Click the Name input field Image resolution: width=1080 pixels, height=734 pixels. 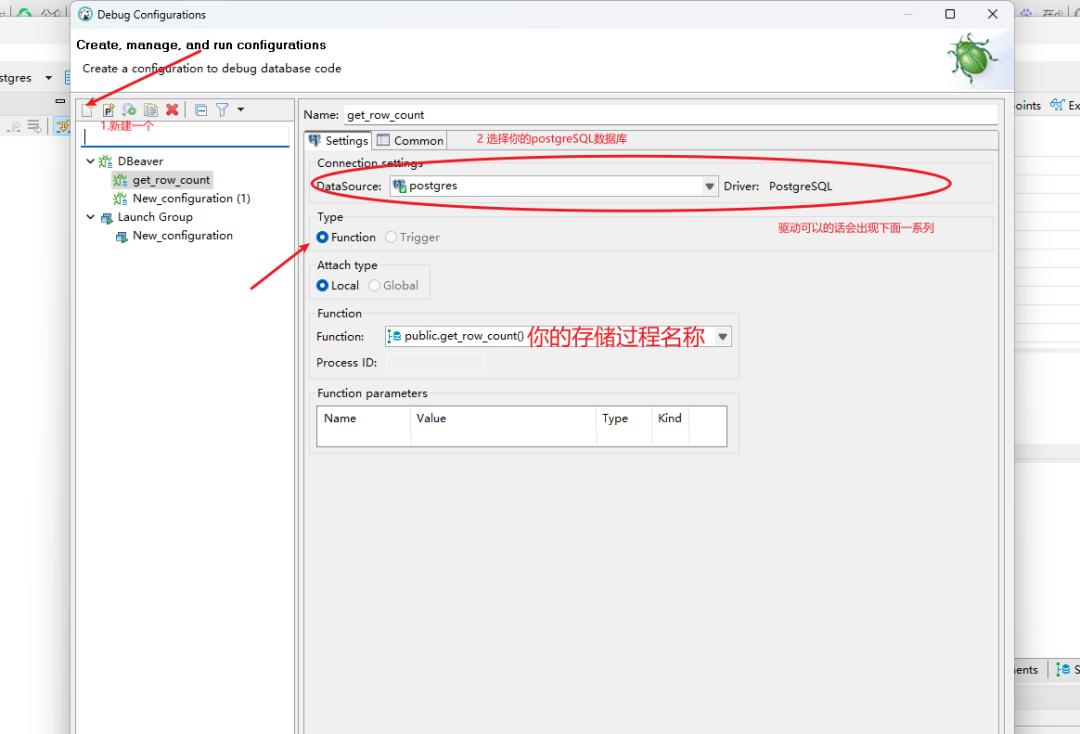coord(600,114)
